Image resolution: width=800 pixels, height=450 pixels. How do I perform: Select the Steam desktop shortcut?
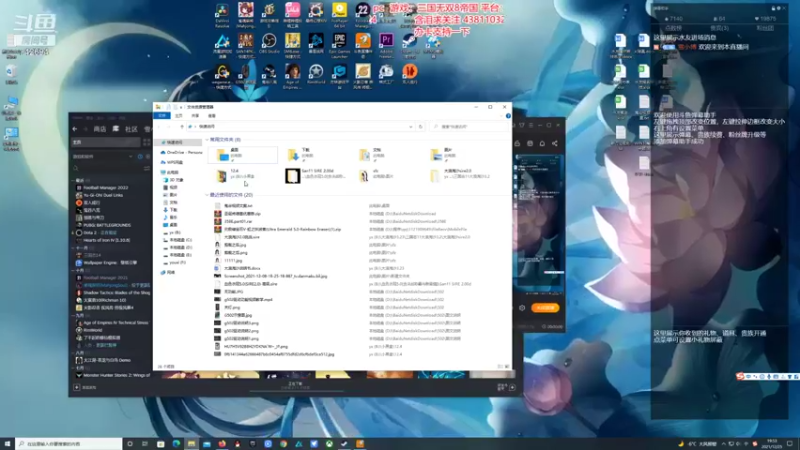(410, 45)
